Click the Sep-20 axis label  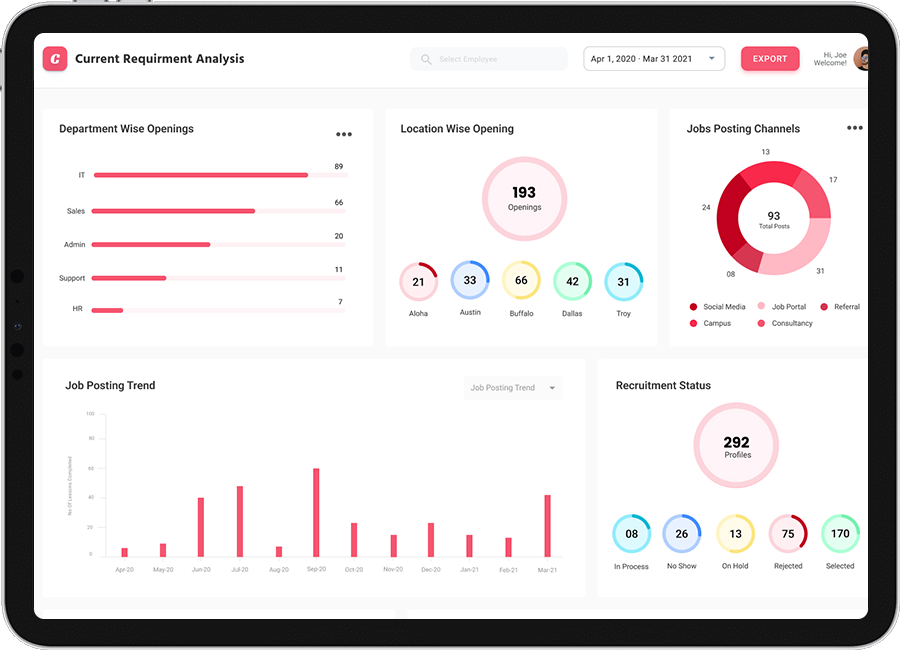pyautogui.click(x=316, y=569)
